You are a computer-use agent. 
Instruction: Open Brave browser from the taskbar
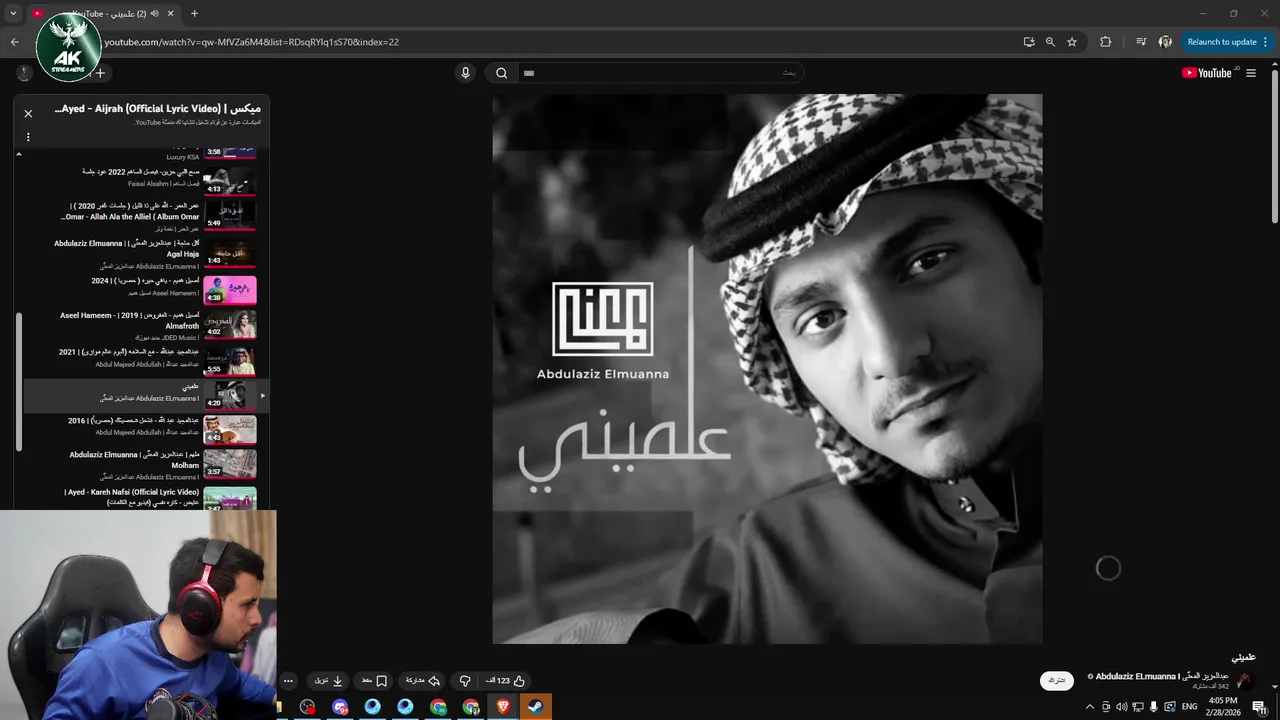503,706
